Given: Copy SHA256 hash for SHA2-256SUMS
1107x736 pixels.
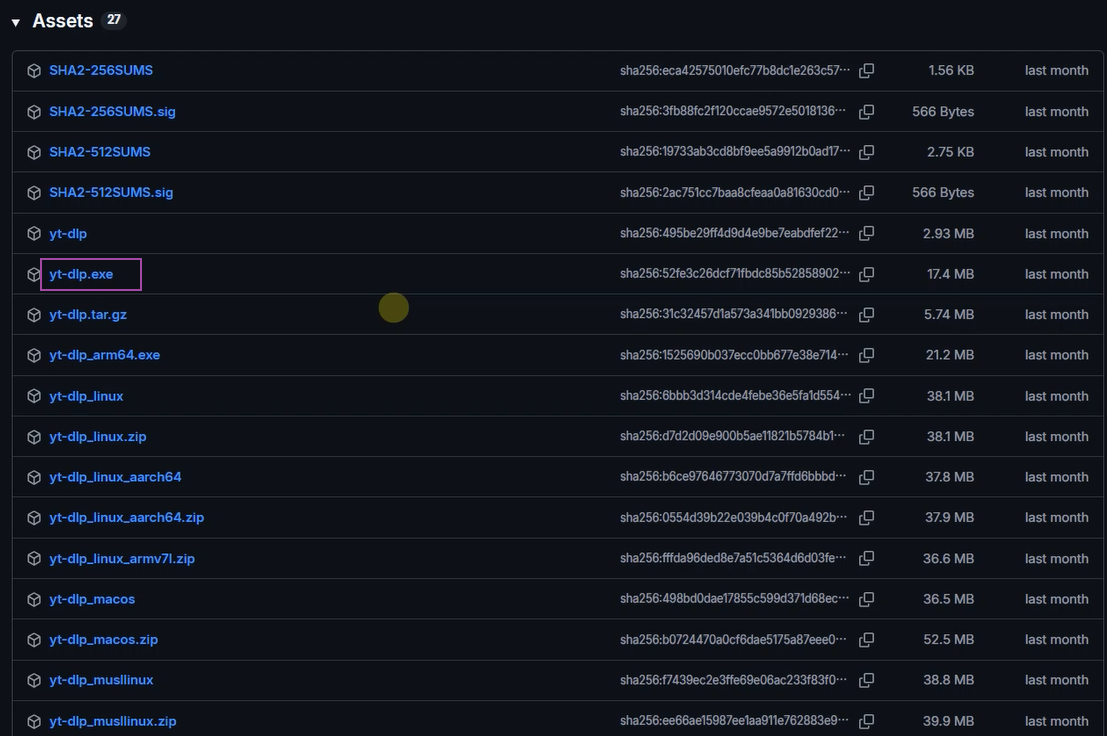Looking at the screenshot, I should (866, 71).
